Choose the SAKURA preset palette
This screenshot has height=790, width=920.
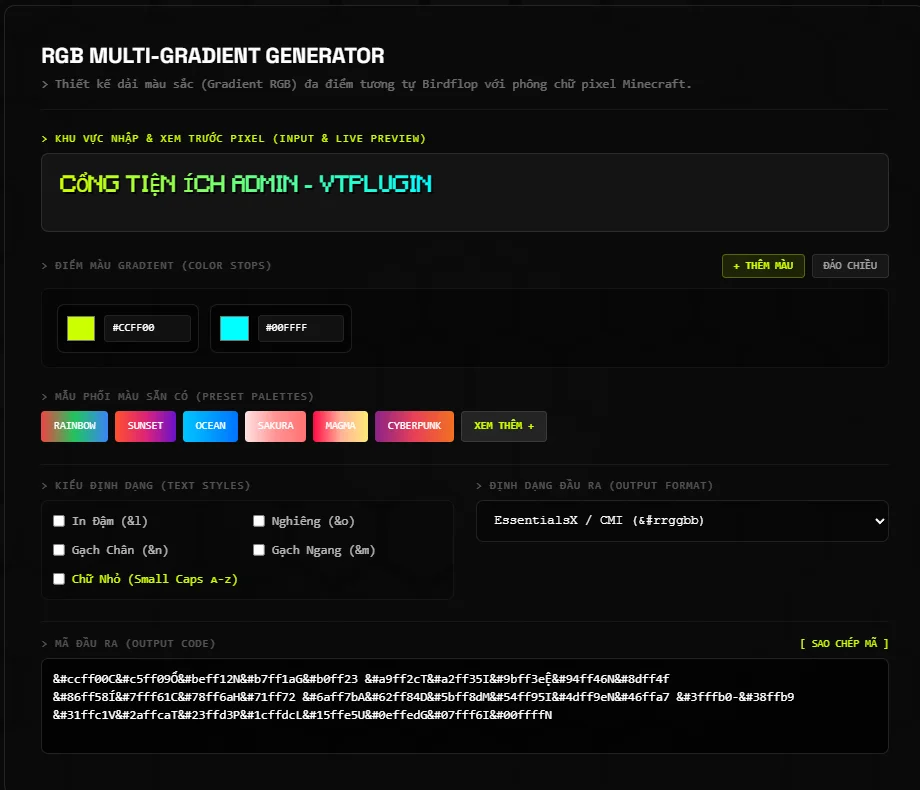coord(275,426)
